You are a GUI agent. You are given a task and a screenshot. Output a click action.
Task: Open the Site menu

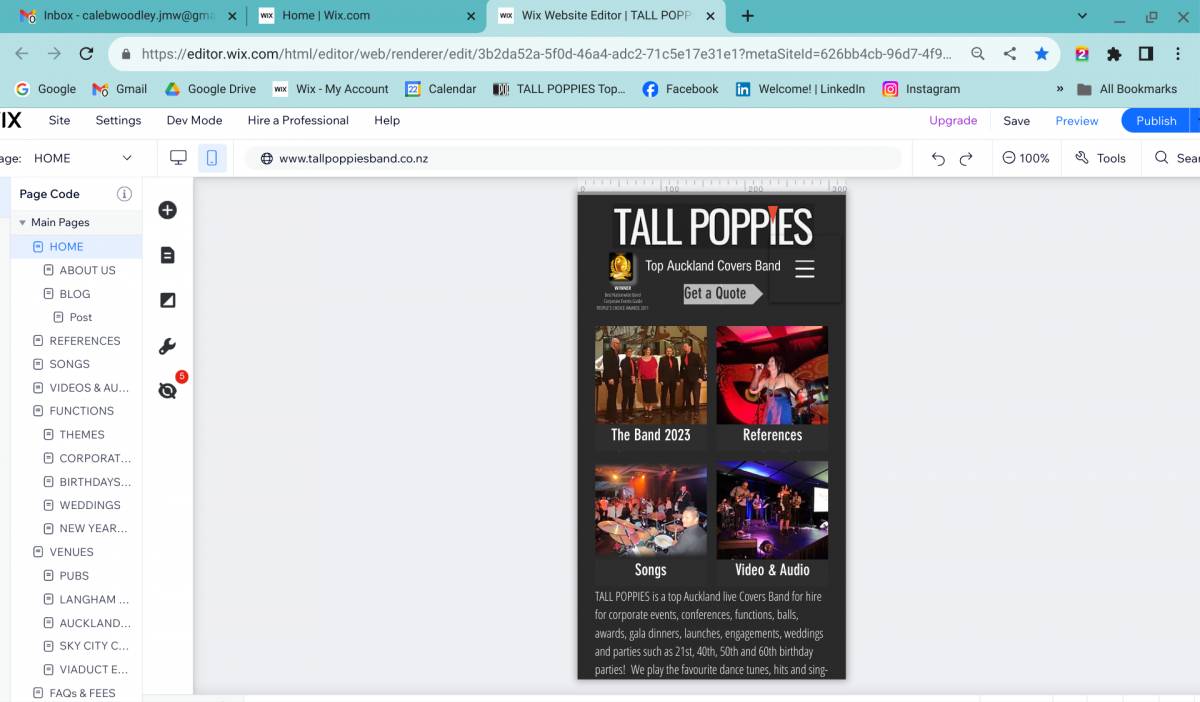click(60, 120)
